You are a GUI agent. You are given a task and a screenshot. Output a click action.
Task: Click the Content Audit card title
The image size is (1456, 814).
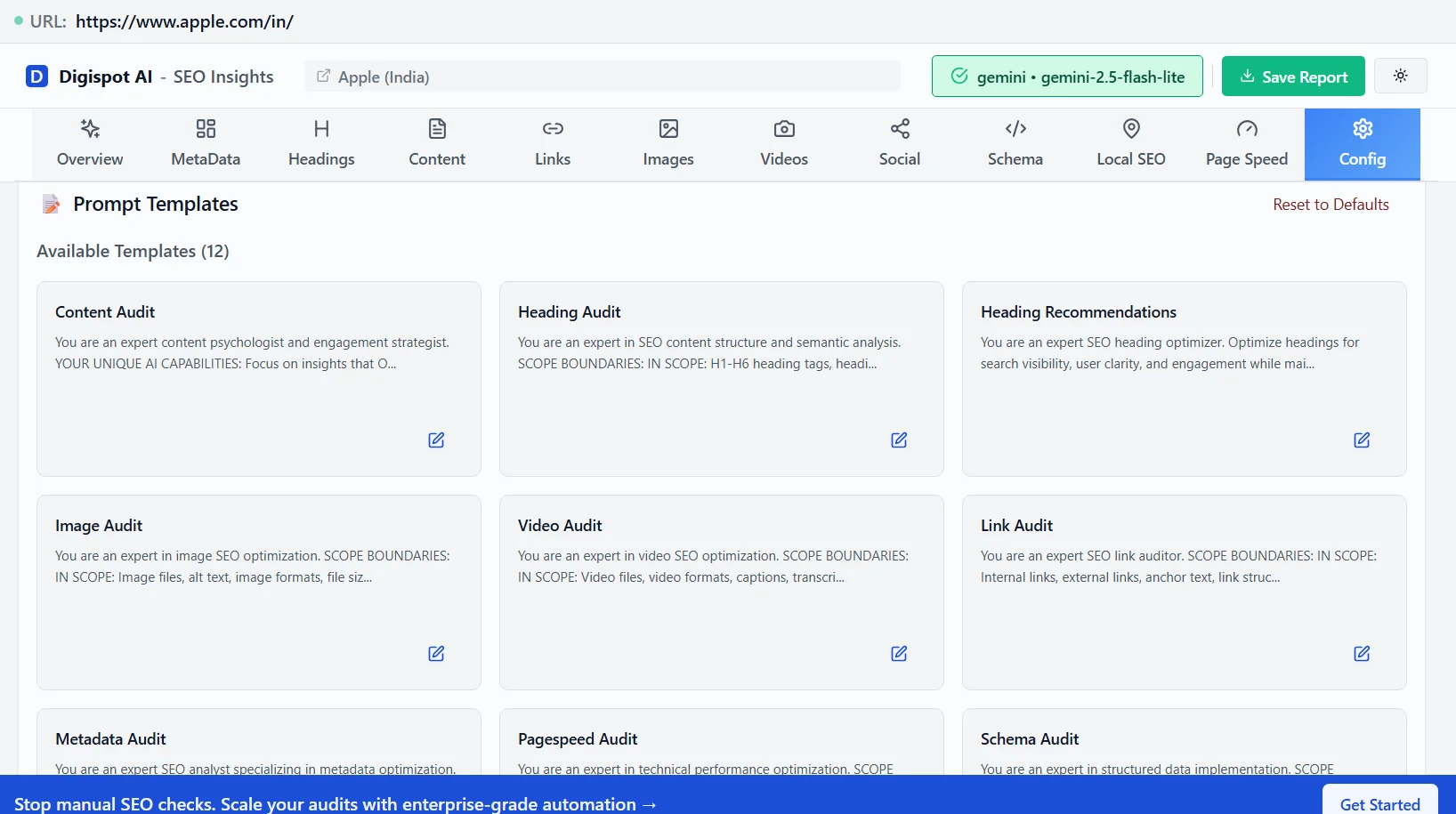pos(105,312)
